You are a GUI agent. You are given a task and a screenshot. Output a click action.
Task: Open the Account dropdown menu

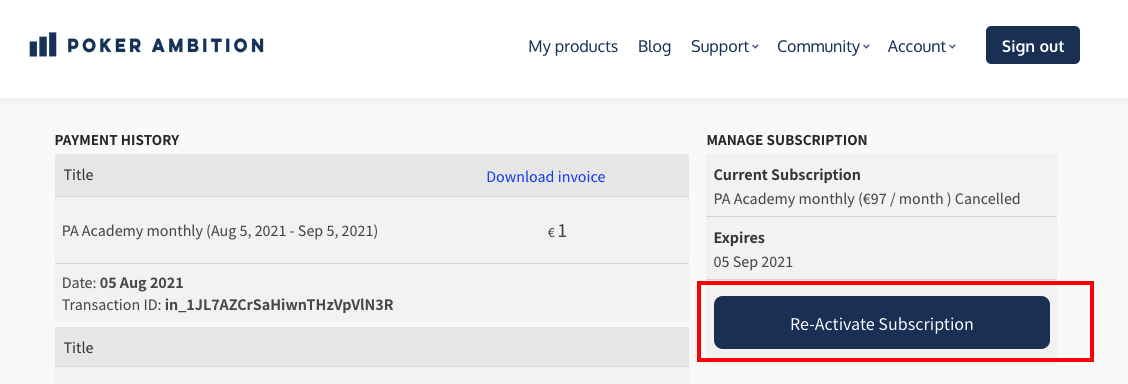coord(921,46)
